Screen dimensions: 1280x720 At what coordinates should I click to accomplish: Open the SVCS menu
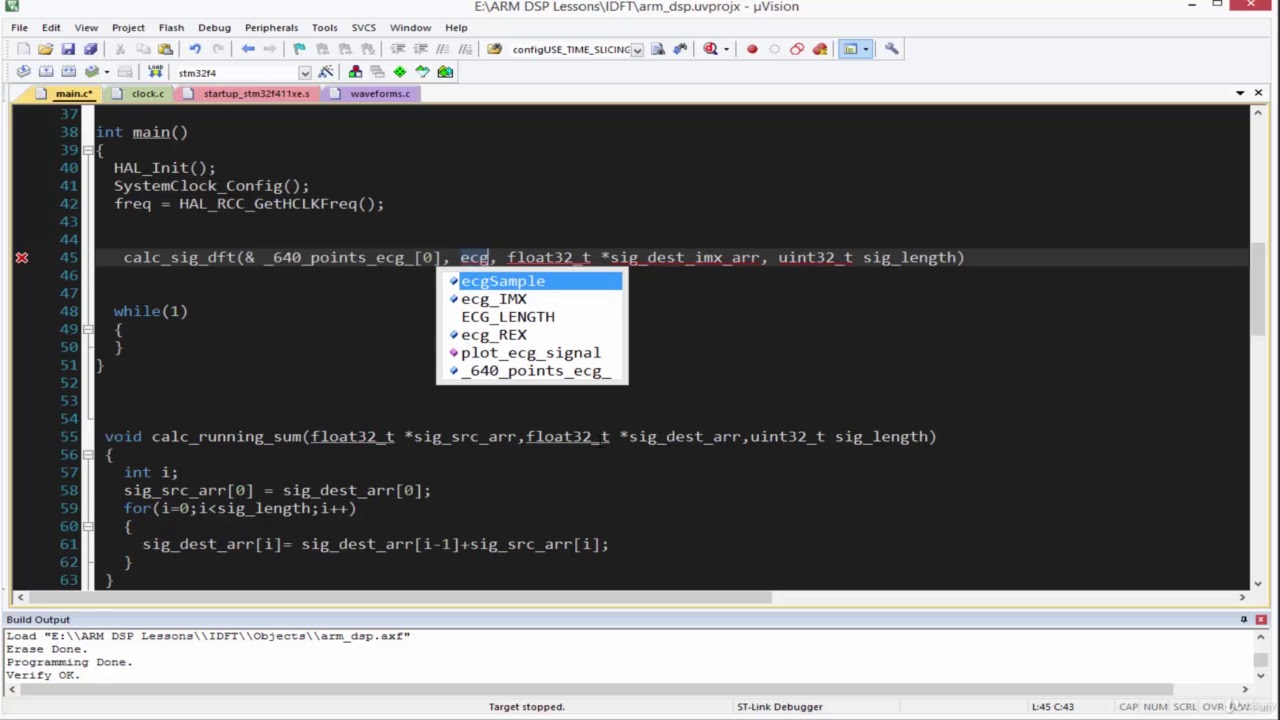pyautogui.click(x=363, y=27)
